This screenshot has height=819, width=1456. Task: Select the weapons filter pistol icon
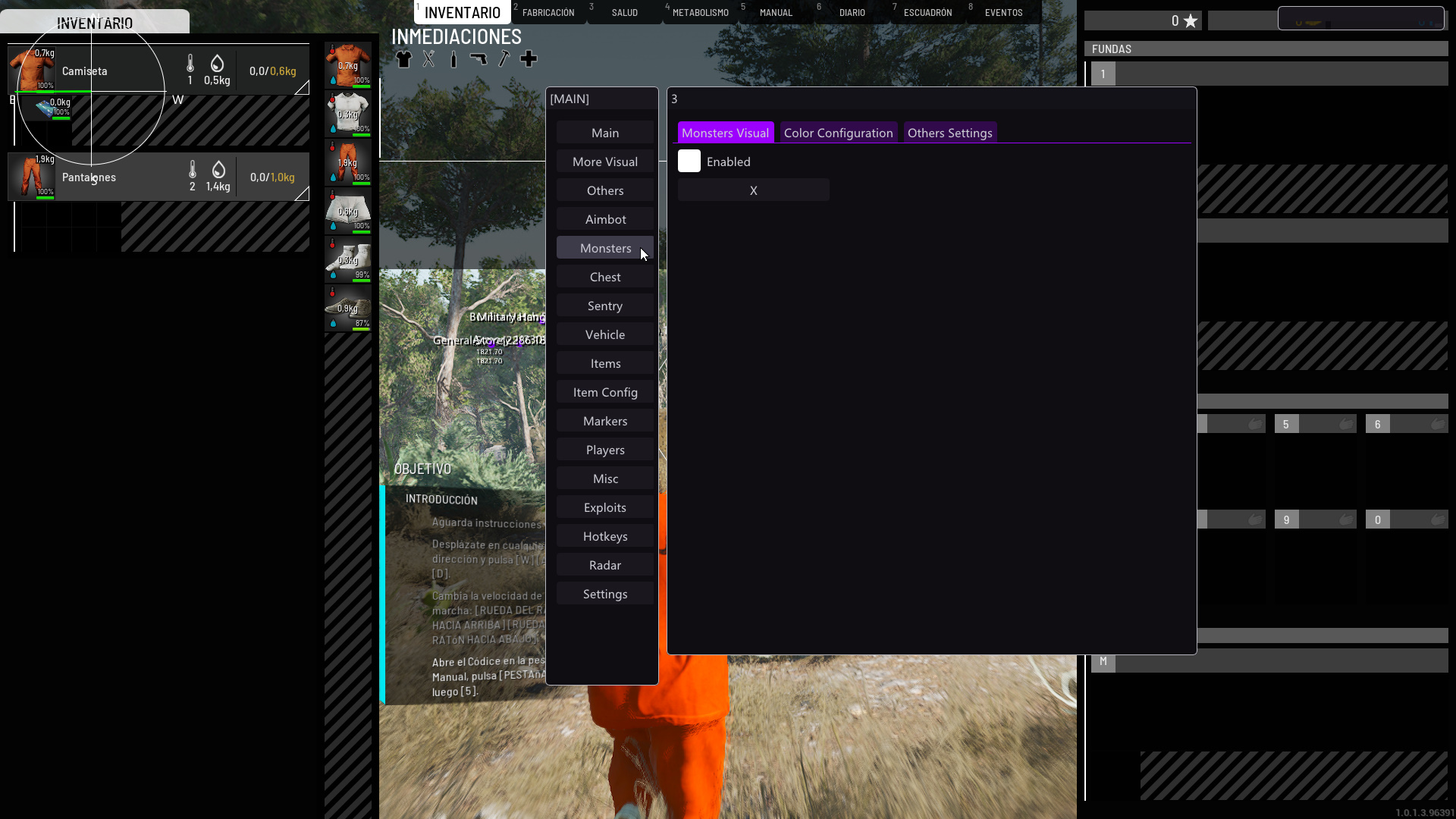(x=479, y=59)
